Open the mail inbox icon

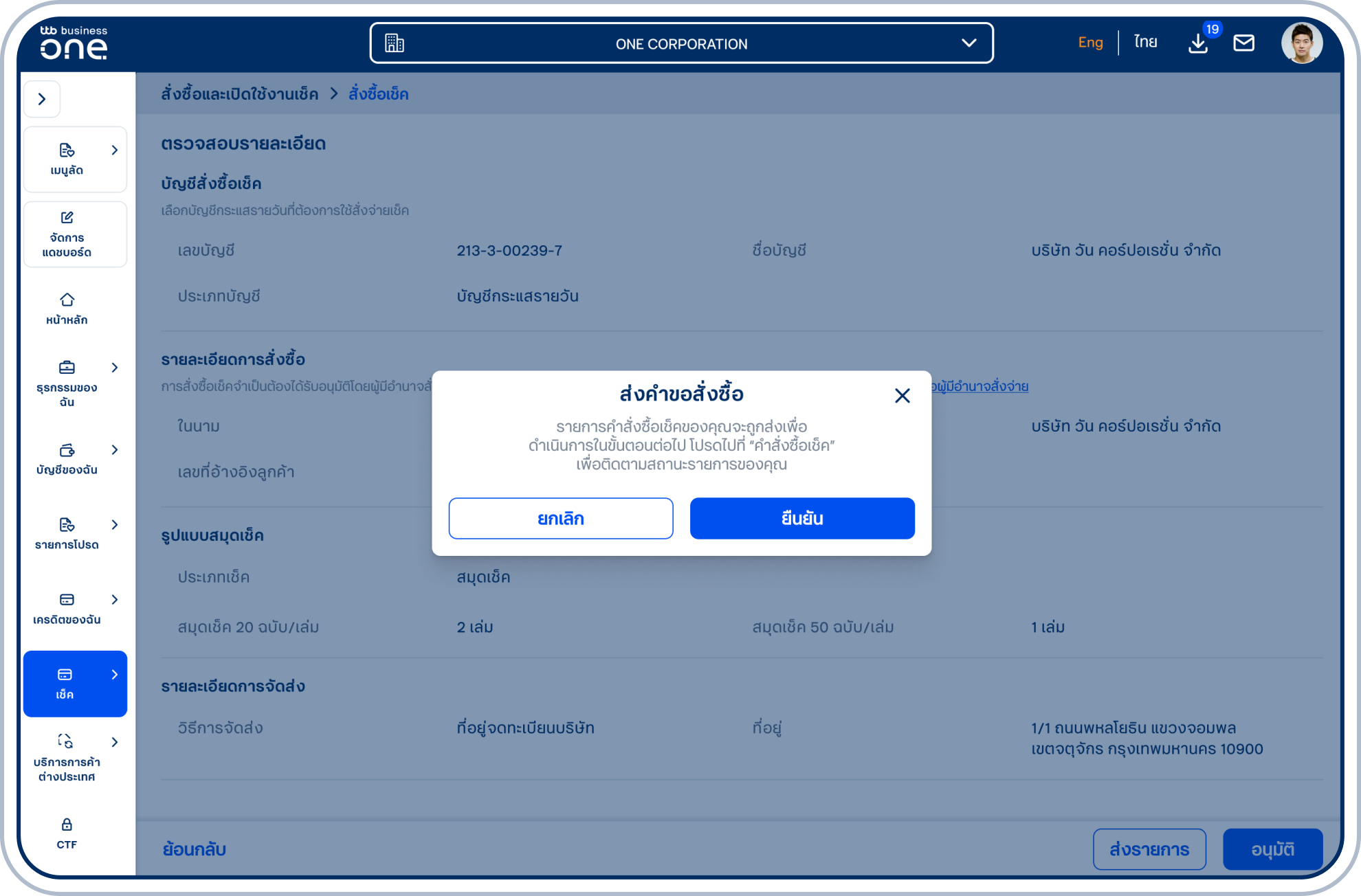[1243, 43]
